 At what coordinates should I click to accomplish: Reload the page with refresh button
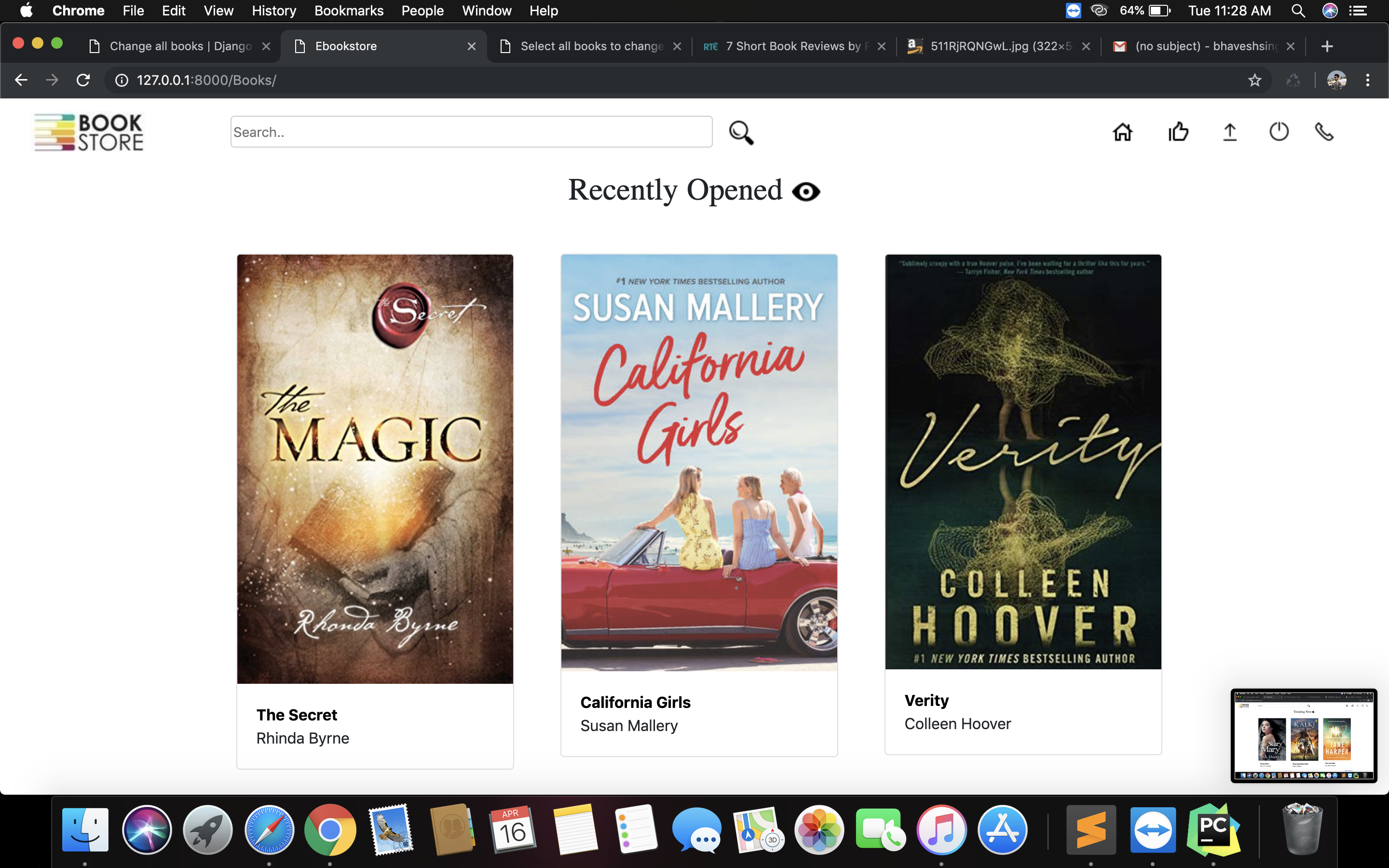pos(83,81)
